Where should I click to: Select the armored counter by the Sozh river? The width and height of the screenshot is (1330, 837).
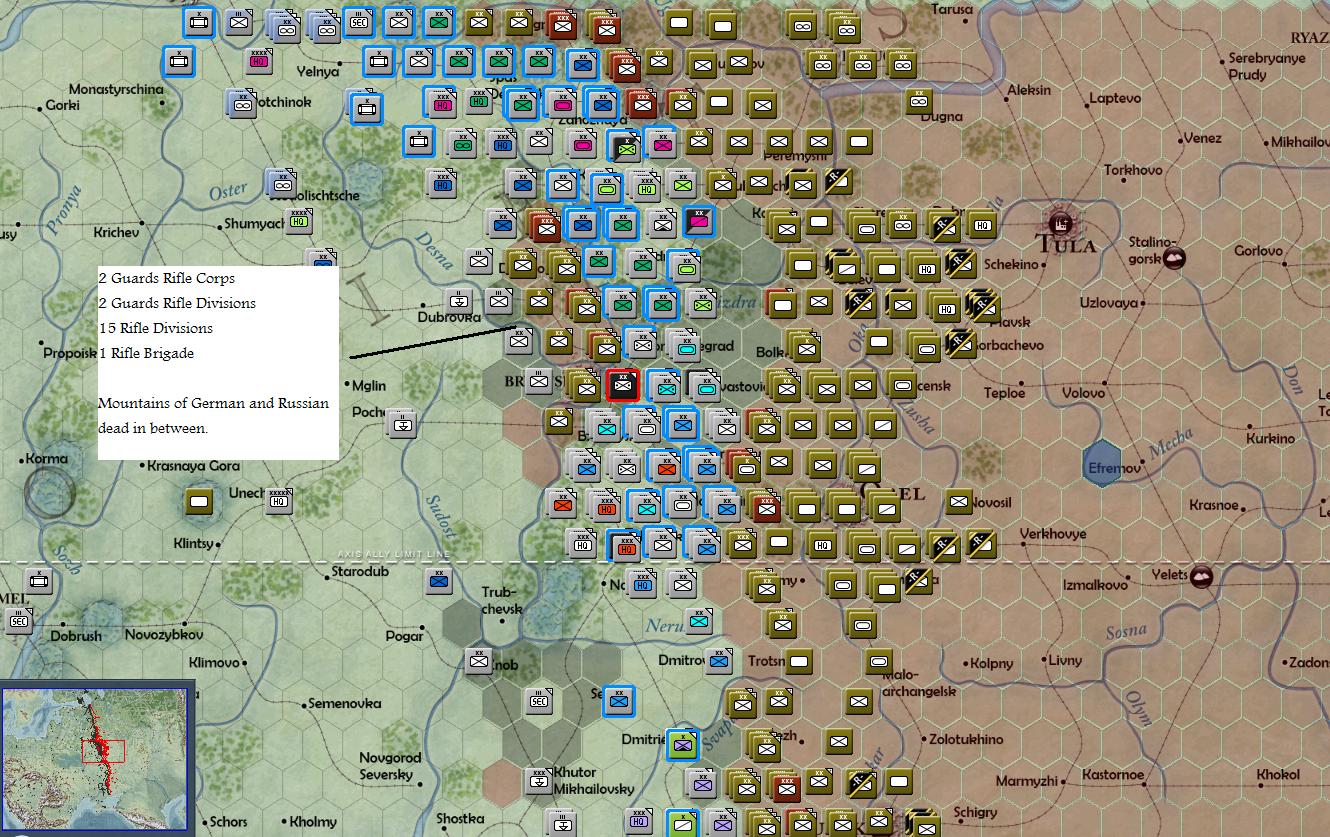(x=40, y=579)
